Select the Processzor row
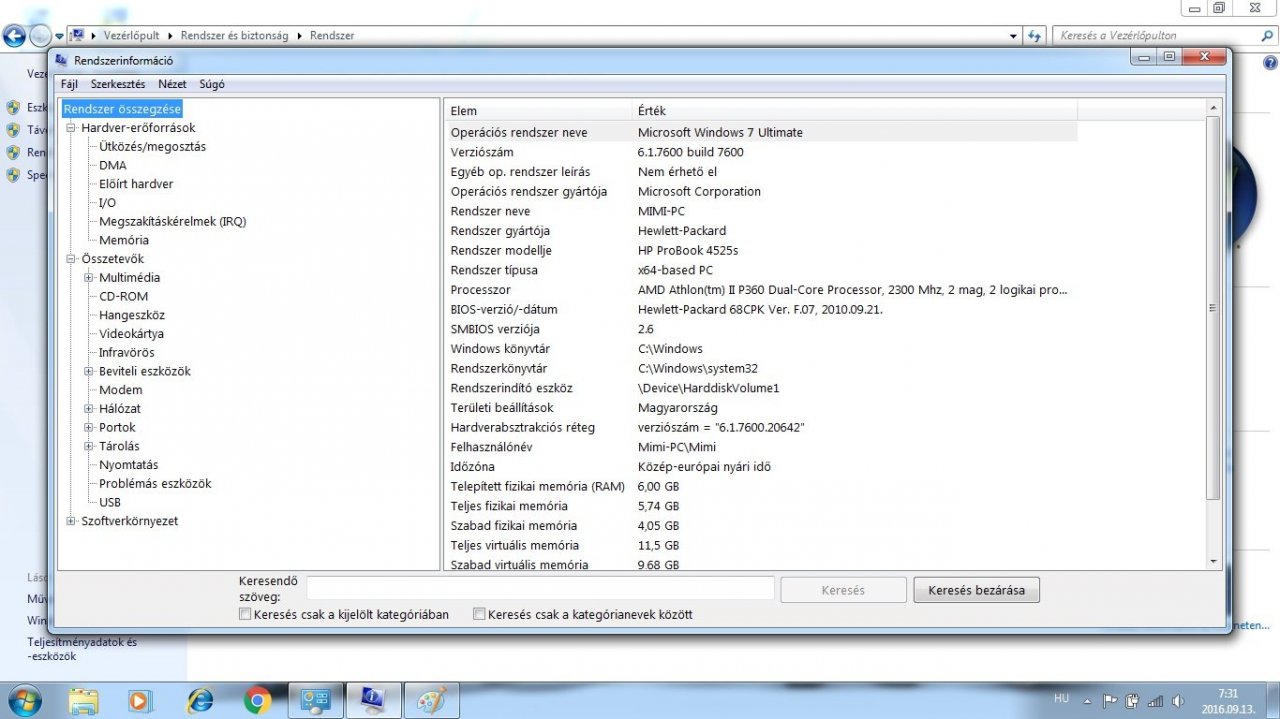Image resolution: width=1280 pixels, height=719 pixels. [x=761, y=290]
